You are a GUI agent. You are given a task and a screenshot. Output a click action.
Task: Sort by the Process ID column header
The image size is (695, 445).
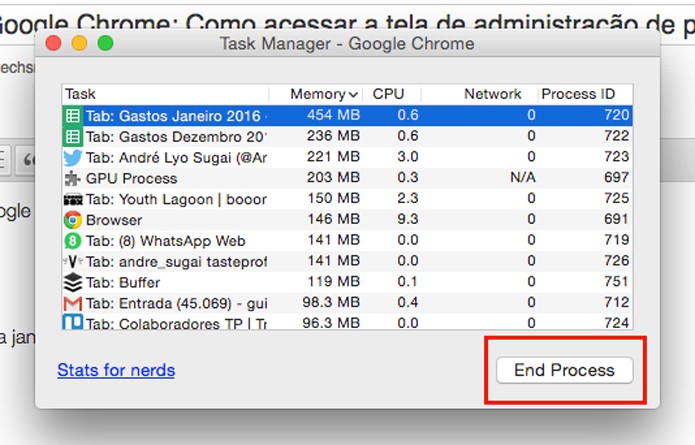click(578, 94)
